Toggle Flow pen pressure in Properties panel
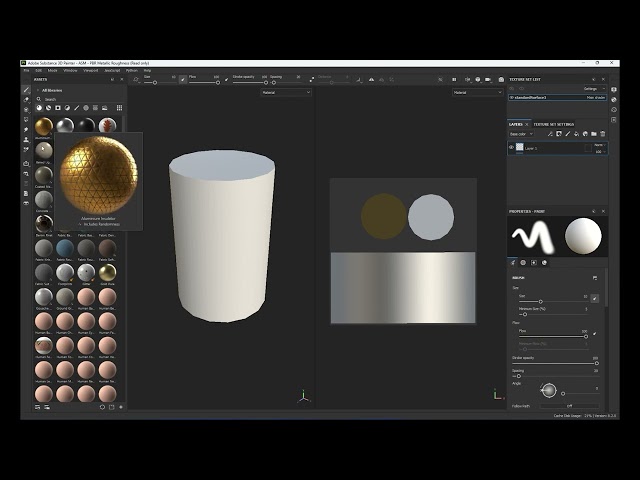 595,334
